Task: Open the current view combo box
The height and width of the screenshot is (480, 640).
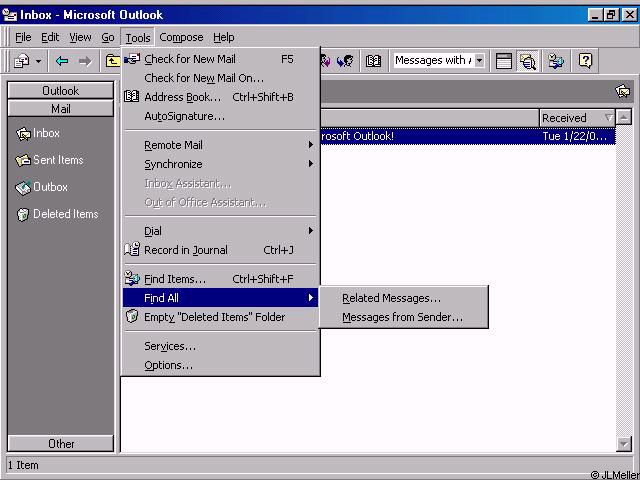Action: click(439, 61)
